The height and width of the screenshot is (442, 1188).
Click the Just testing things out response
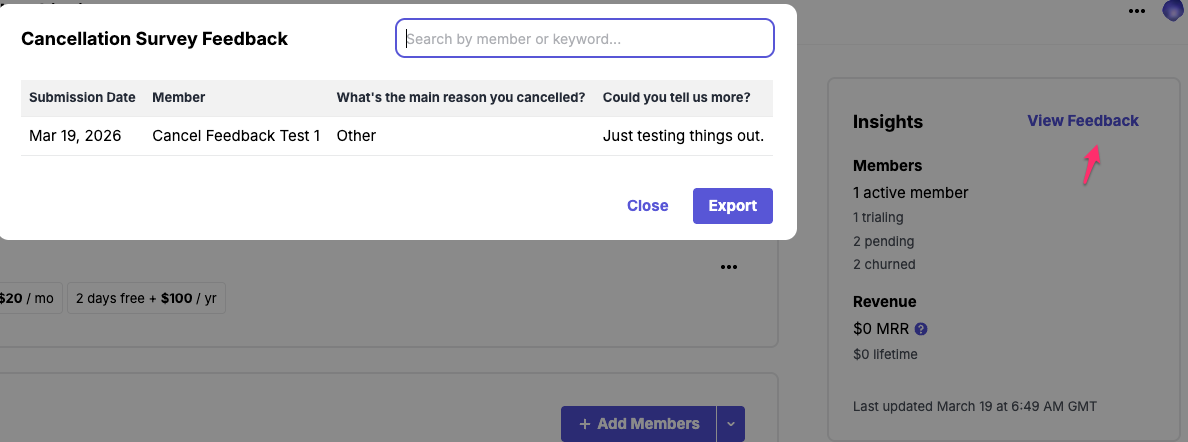click(683, 136)
